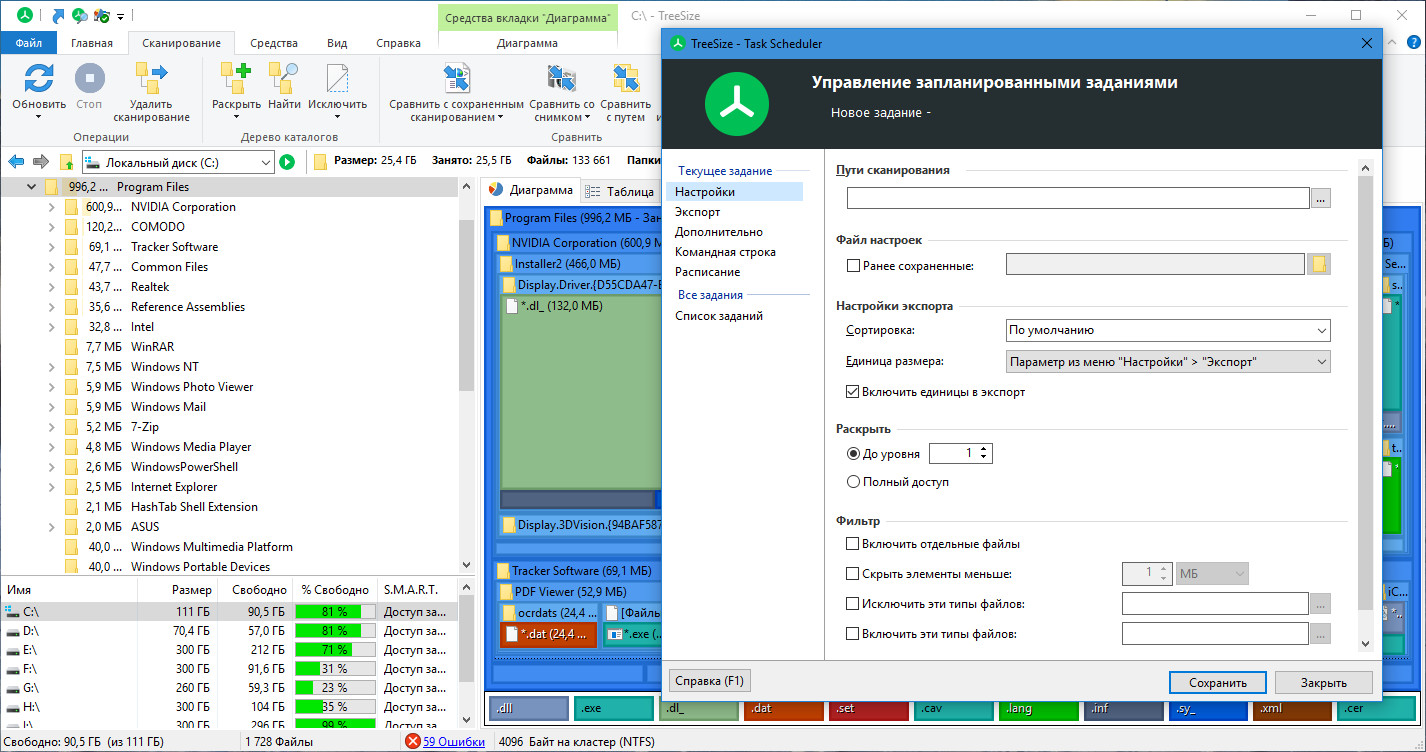Screen dimensions: 1426x752
Task: Open the 59 Ошибки link
Action: click(x=453, y=742)
